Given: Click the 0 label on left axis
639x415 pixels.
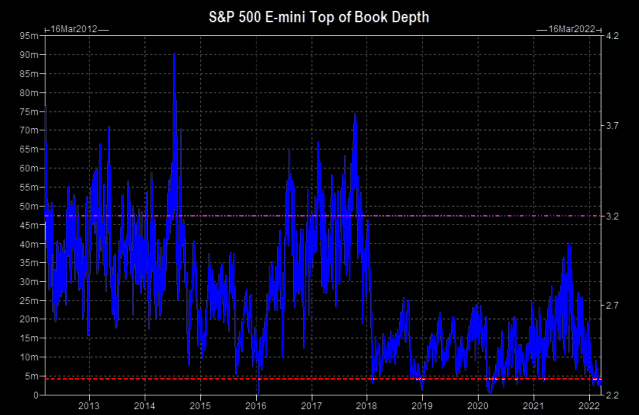Looking at the screenshot, I should coord(36,395).
